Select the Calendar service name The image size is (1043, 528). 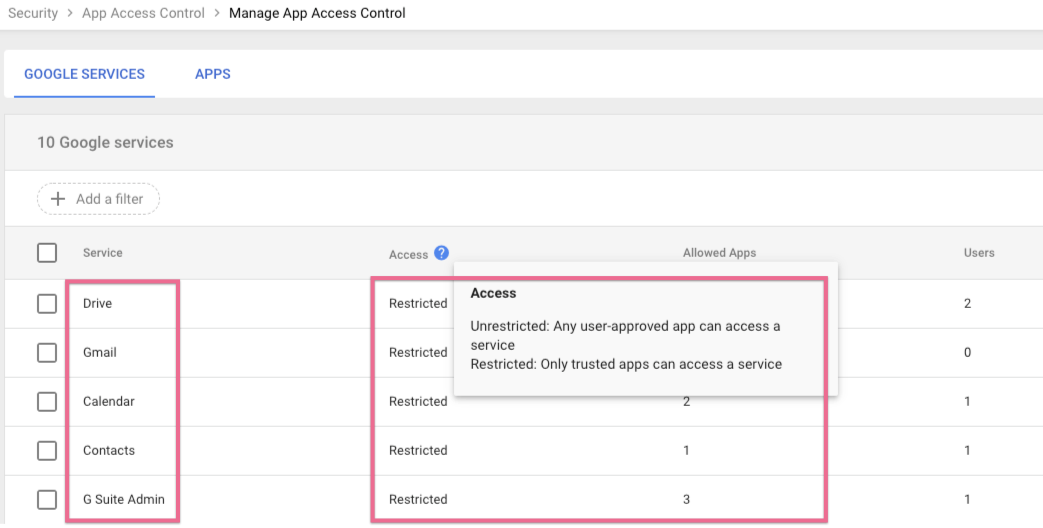click(x=108, y=401)
